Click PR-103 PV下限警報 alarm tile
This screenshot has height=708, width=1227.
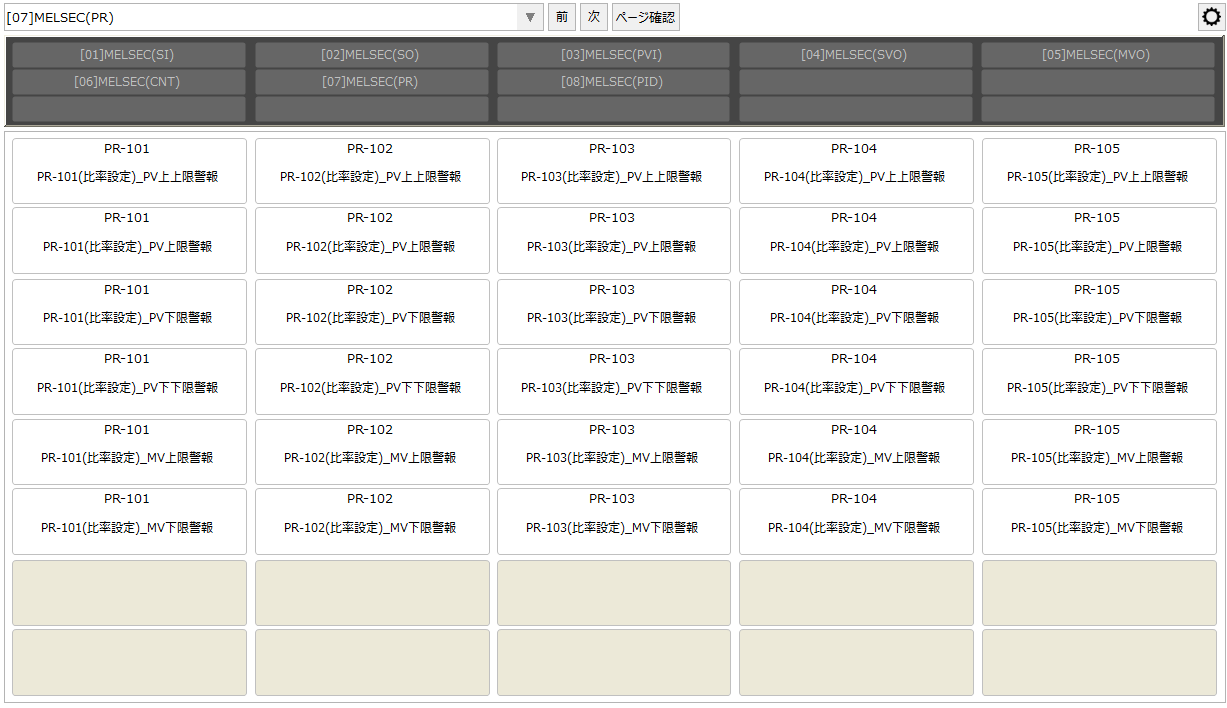tap(613, 312)
